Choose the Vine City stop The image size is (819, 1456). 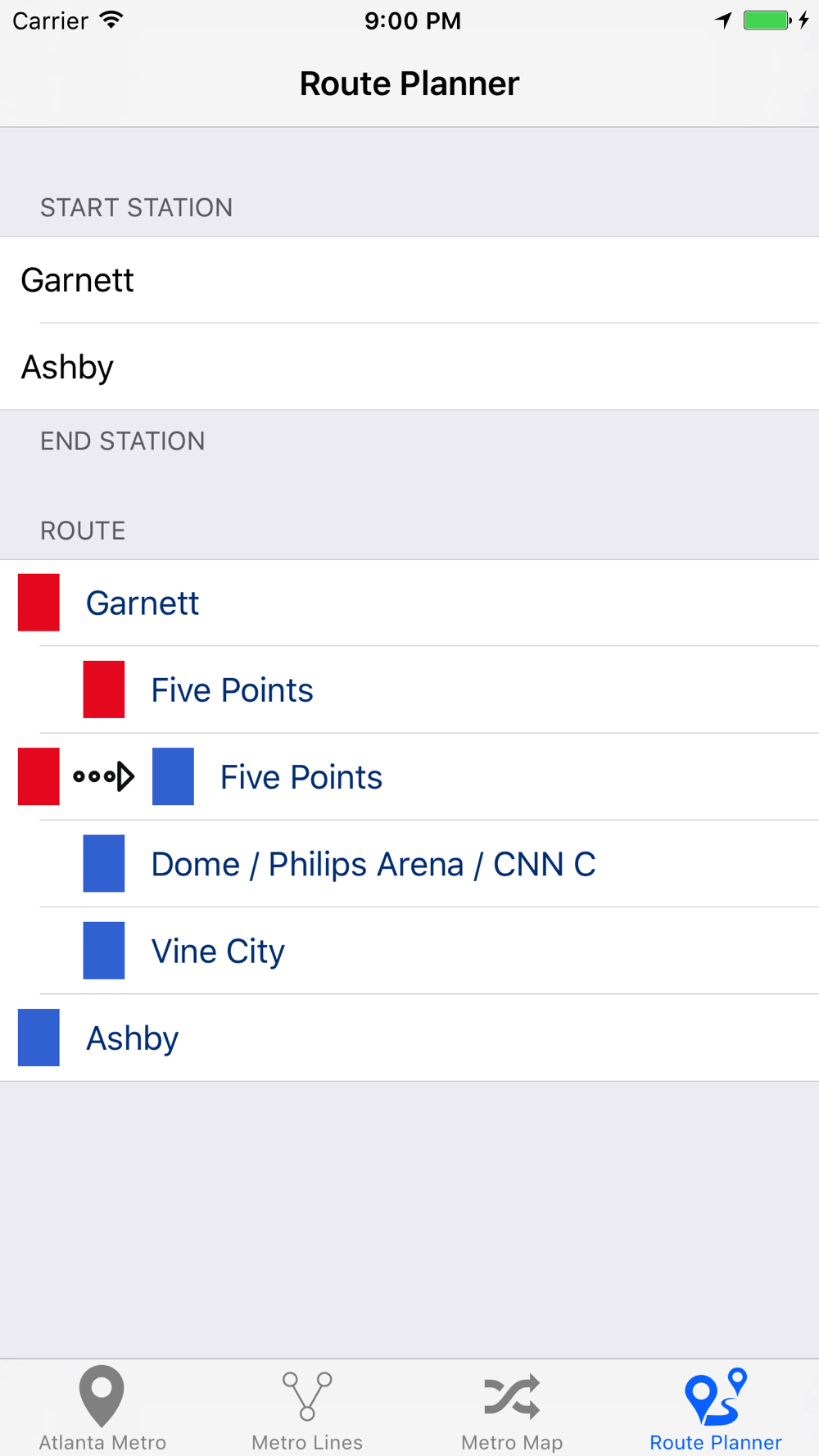pyautogui.click(x=218, y=952)
